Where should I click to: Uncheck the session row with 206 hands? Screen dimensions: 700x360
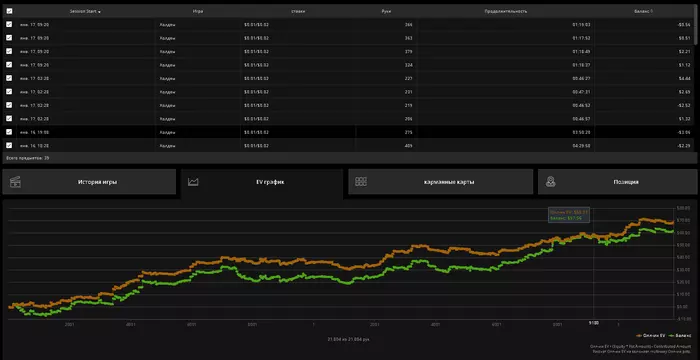(9, 118)
